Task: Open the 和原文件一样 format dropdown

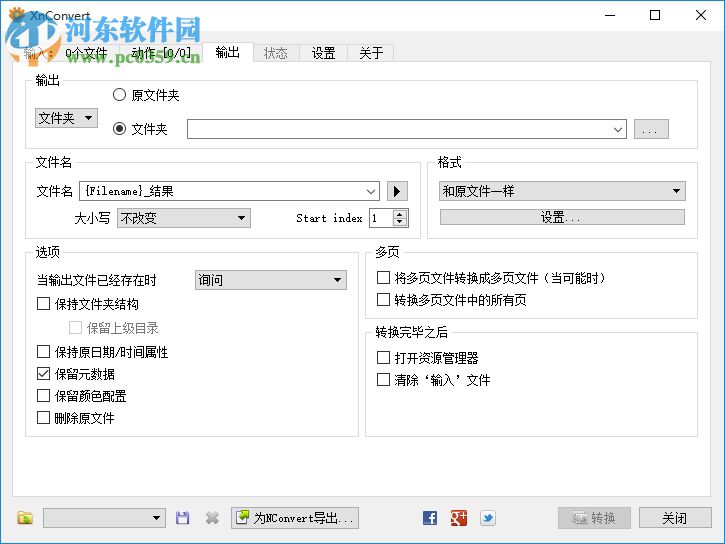Action: click(562, 191)
